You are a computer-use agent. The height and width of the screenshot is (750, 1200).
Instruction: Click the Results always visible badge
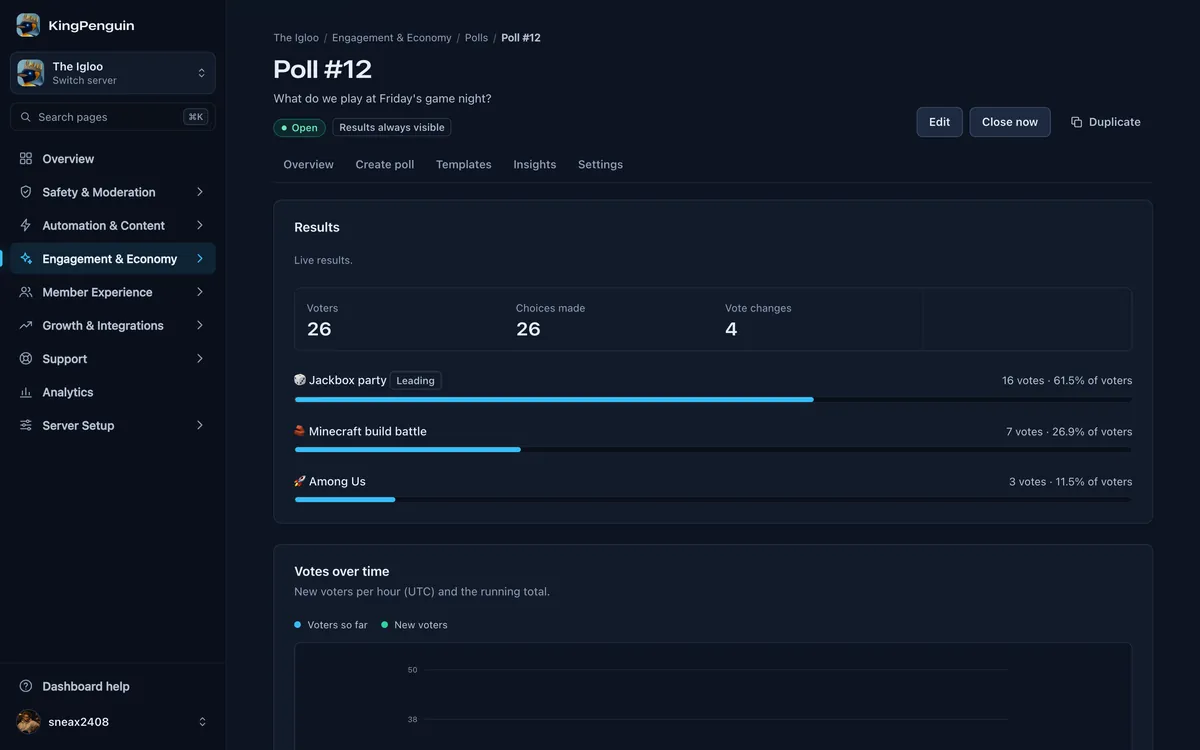pyautogui.click(x=392, y=128)
